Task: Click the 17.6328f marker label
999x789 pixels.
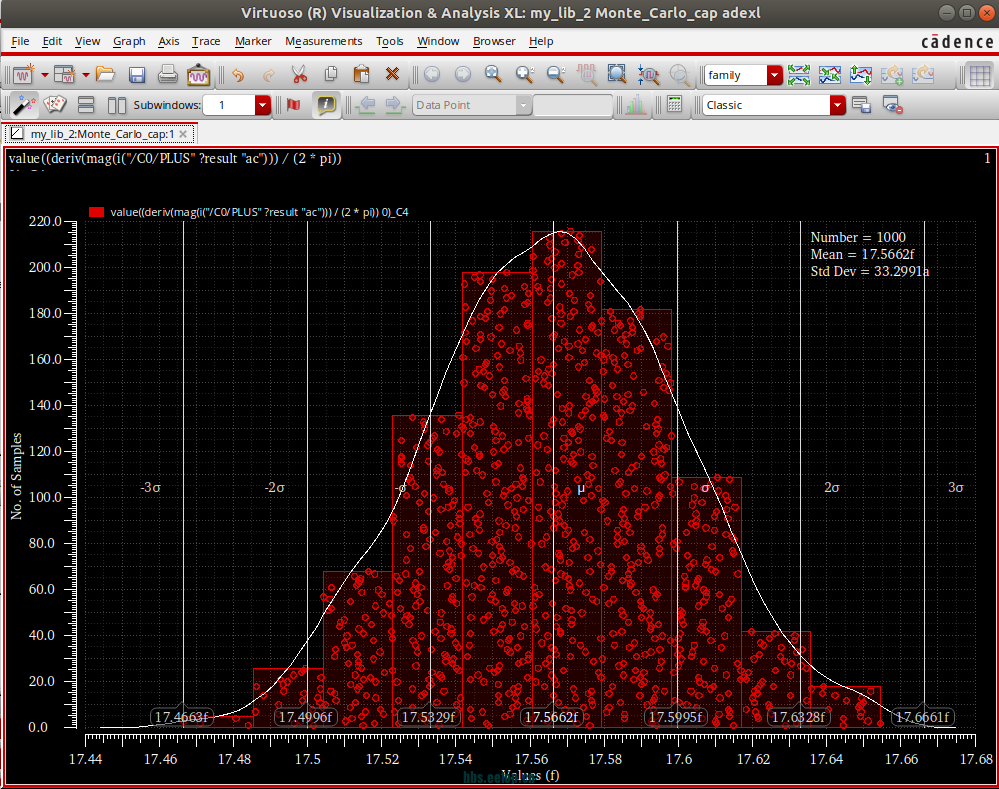Action: 798,717
